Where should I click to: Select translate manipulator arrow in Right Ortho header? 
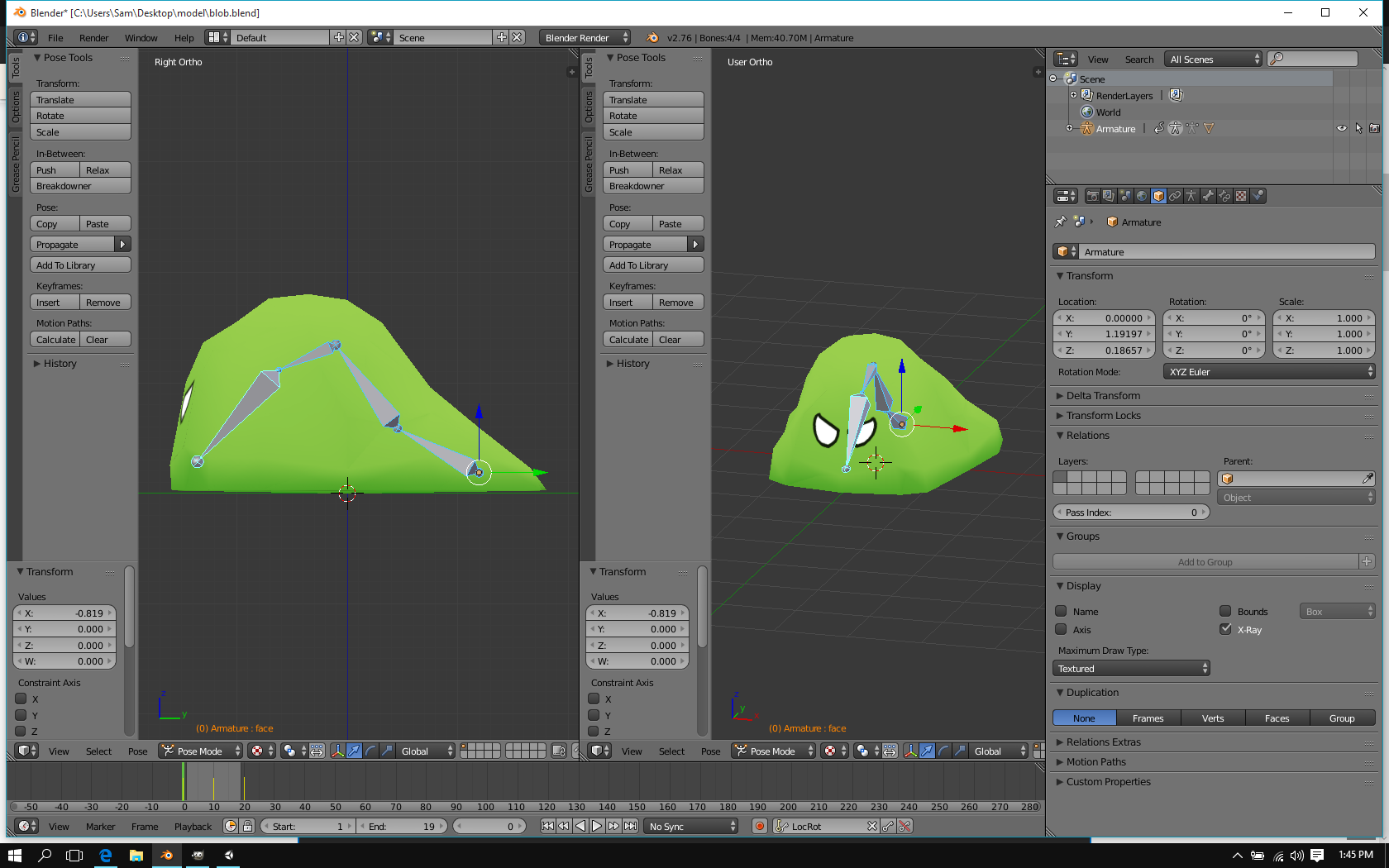[354, 751]
